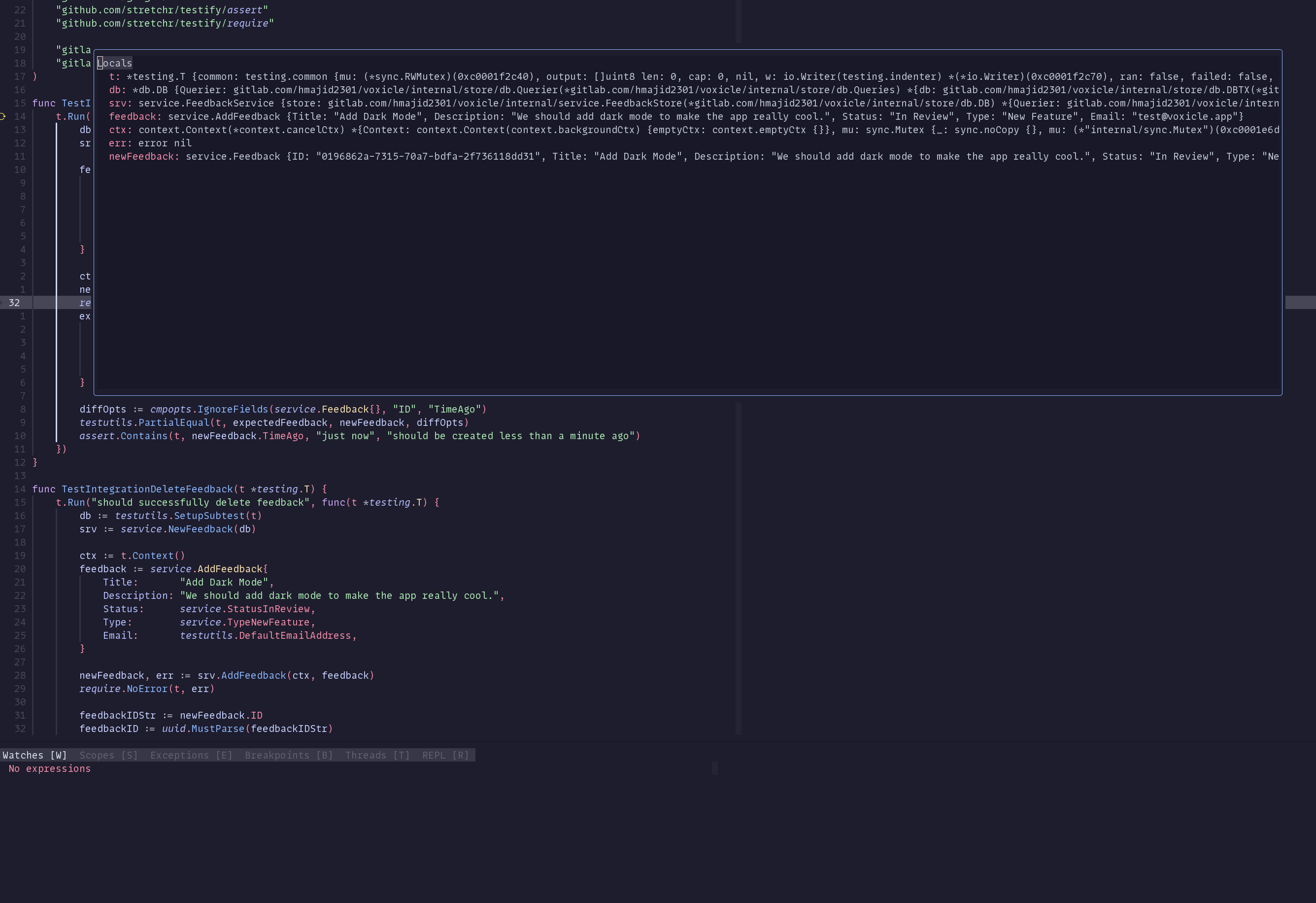Click 't.Context()' in ctx assignment

(153, 556)
